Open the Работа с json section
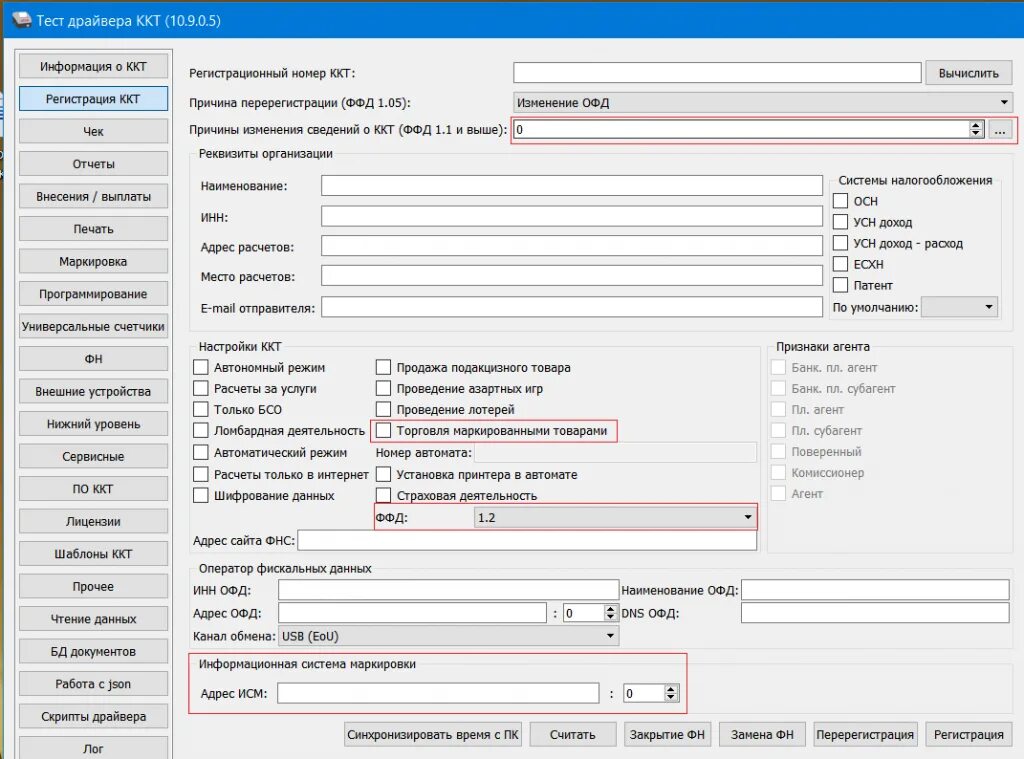Screen dimensions: 1024x759 [93, 684]
